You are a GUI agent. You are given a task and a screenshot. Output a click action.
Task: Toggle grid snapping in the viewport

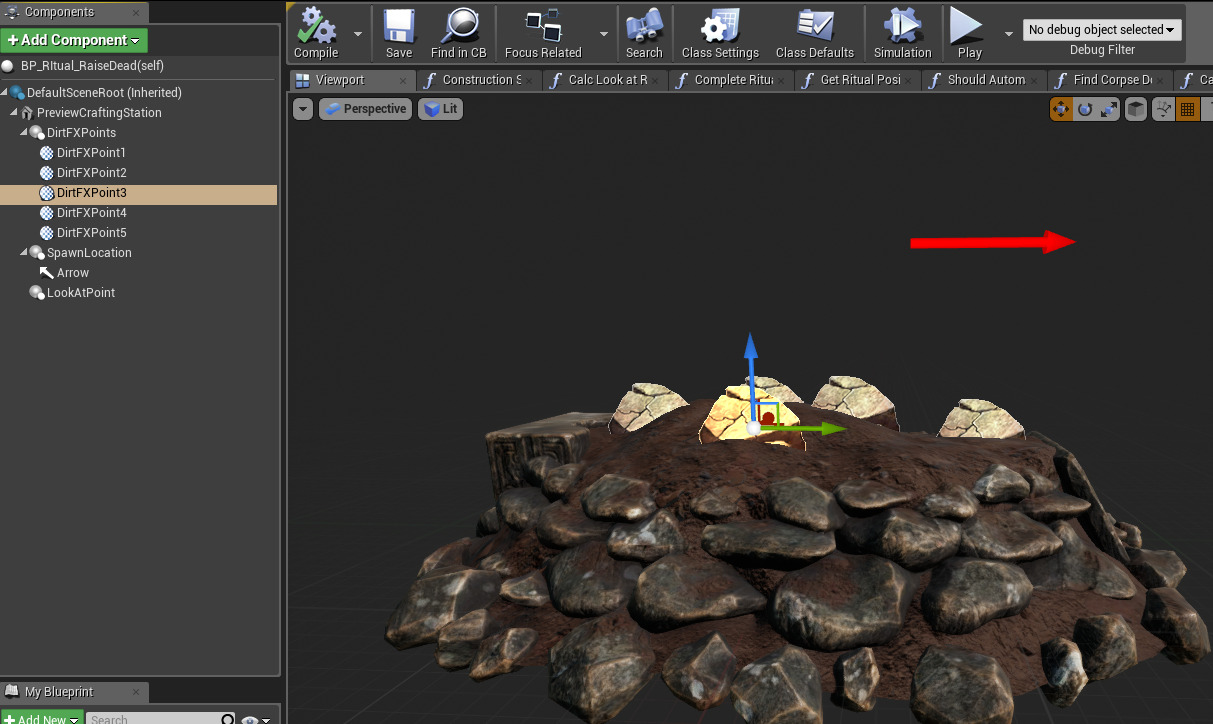[1188, 109]
